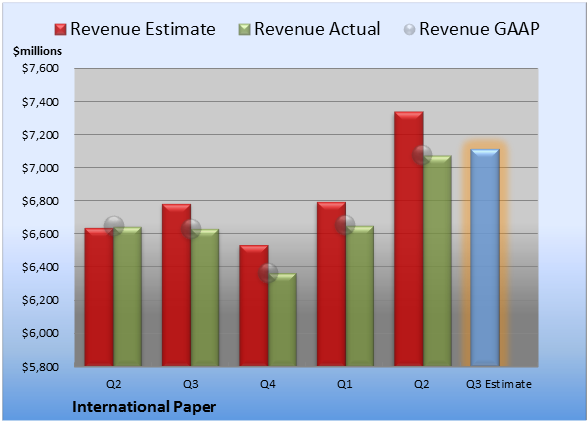
Task: Click the $6,800 axis value
Action: coord(40,201)
